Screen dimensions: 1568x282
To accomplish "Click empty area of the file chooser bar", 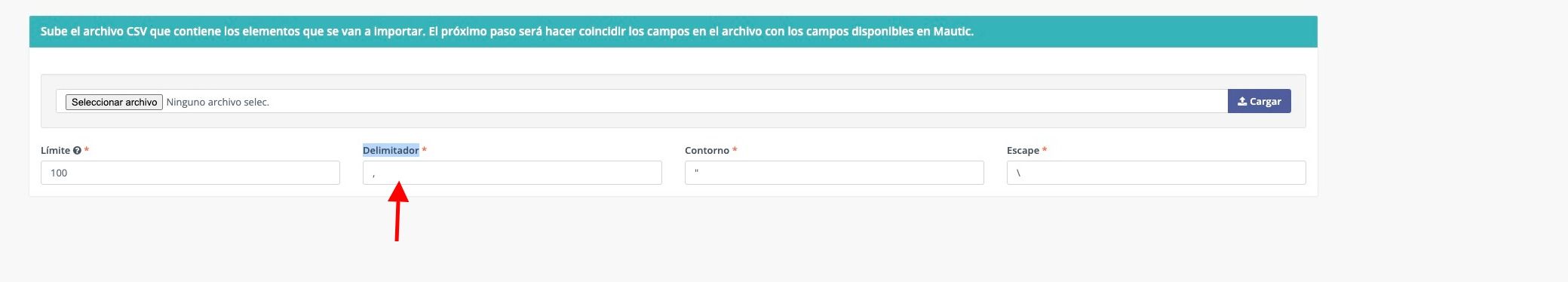I will [747, 102].
